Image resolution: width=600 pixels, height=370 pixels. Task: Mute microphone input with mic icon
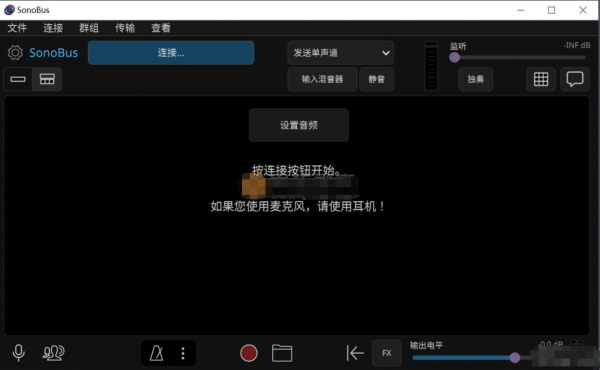(x=18, y=353)
